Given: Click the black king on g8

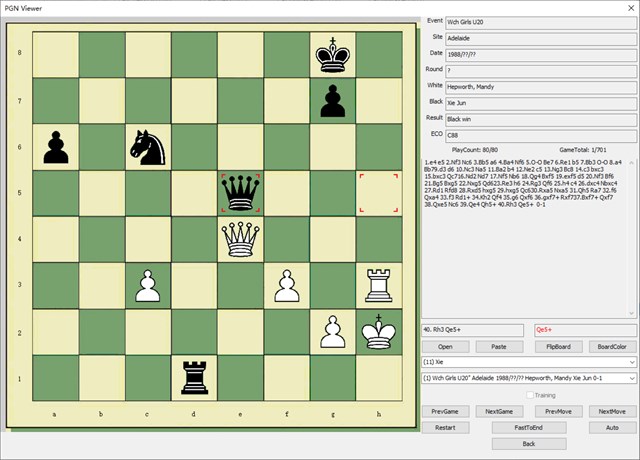Looking at the screenshot, I should click(333, 55).
